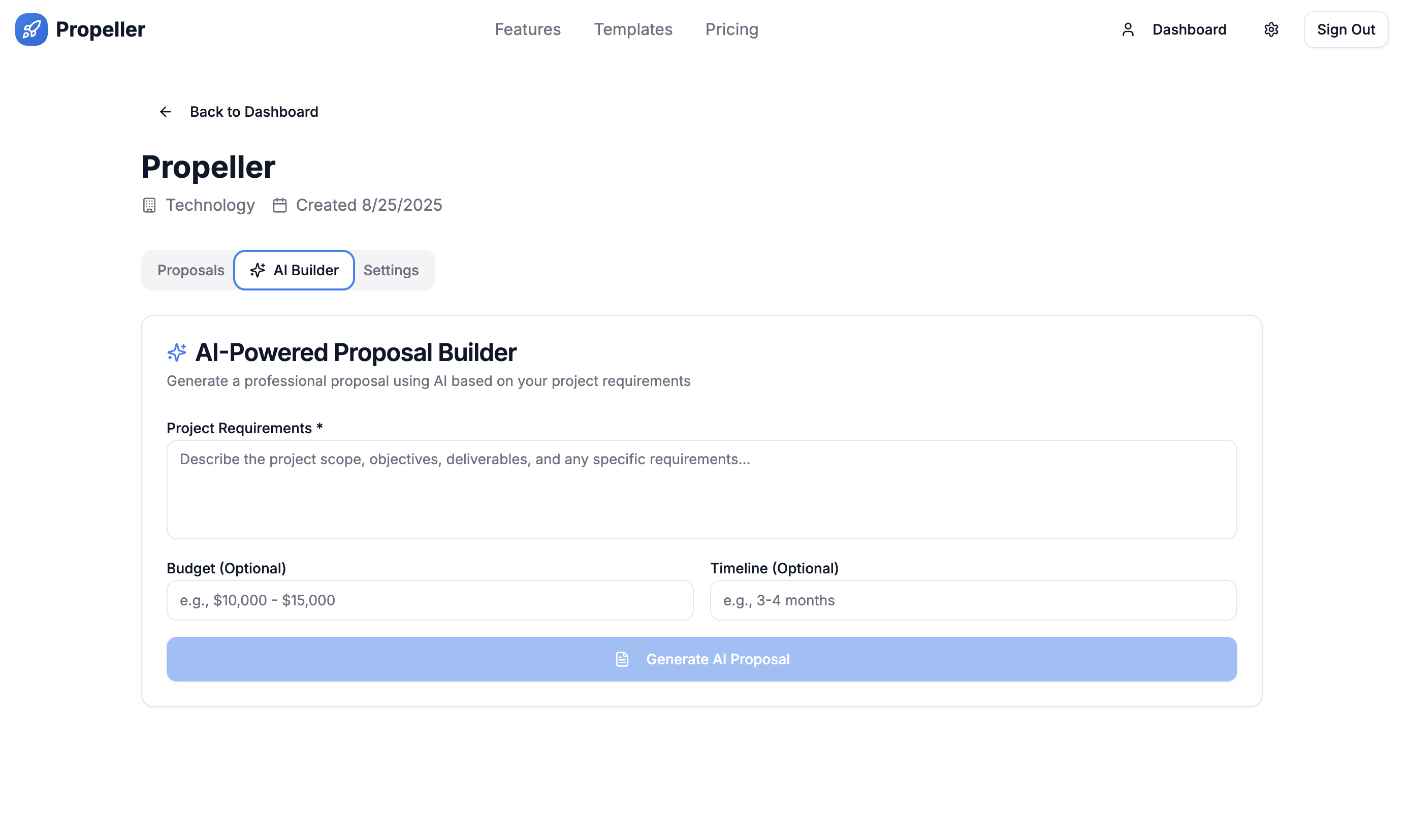The image size is (1407, 840).
Task: Click into the Timeline input field
Action: [x=973, y=601]
